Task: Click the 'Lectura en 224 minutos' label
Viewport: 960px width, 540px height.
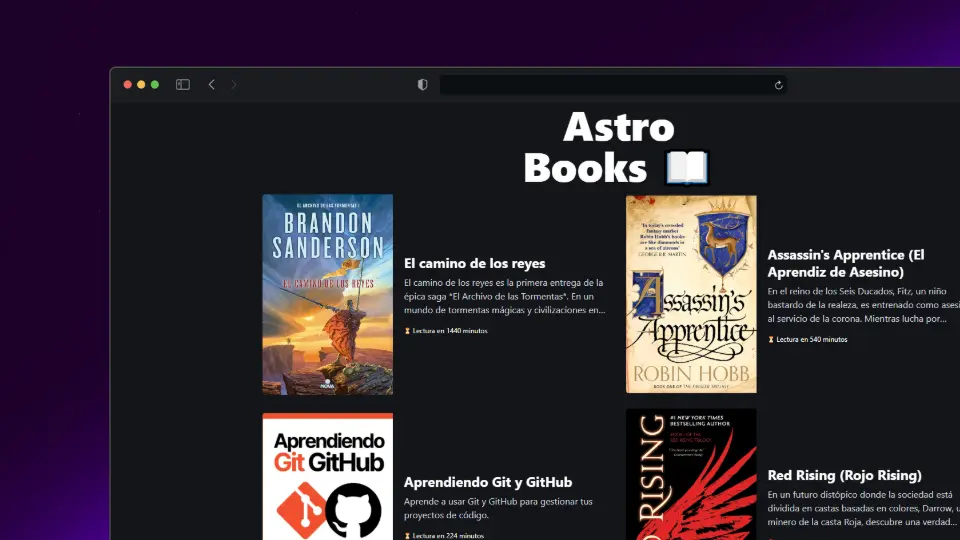Action: (x=448, y=536)
